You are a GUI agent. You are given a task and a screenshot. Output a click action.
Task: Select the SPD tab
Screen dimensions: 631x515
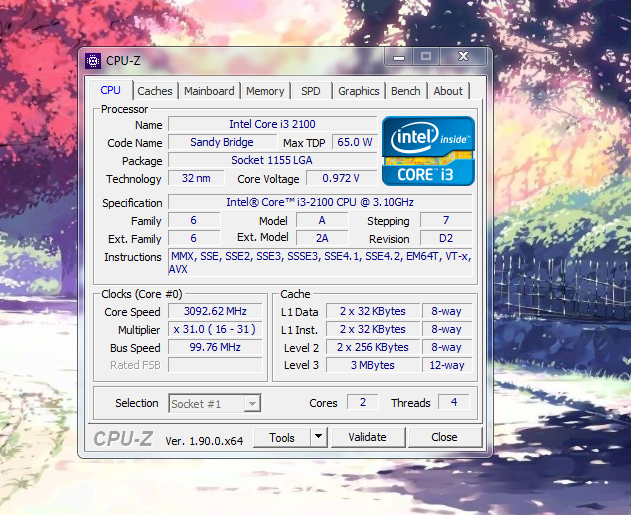(x=311, y=91)
